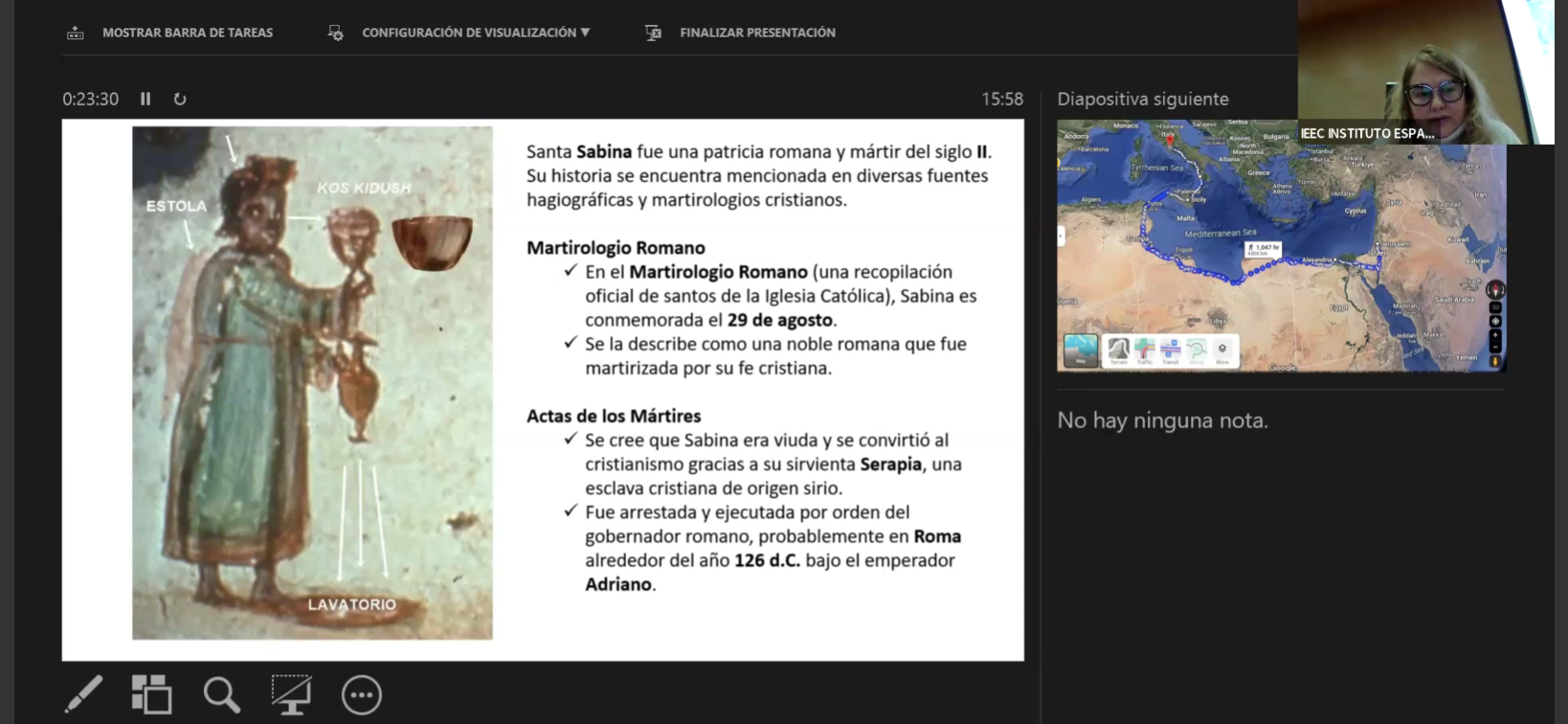The height and width of the screenshot is (724, 1568).
Task: Open the see all slides grid
Action: coord(151,694)
